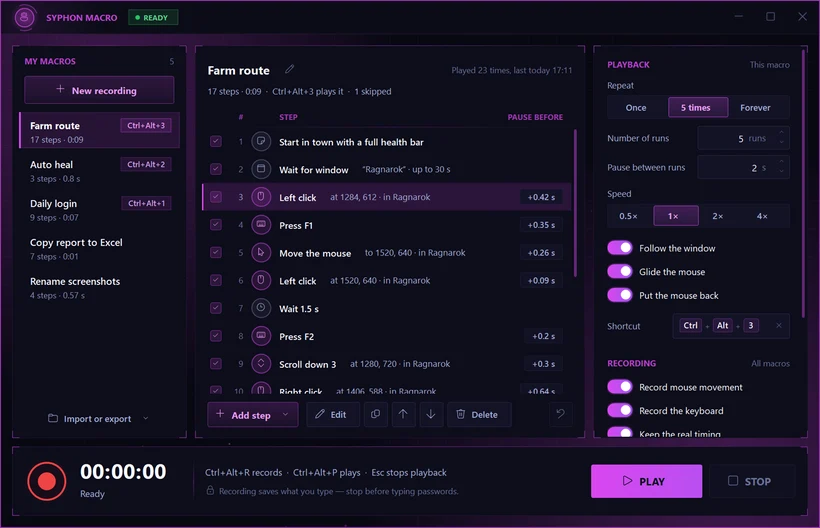This screenshot has height=528, width=820.
Task: Delete the selected step
Action: coord(479,415)
